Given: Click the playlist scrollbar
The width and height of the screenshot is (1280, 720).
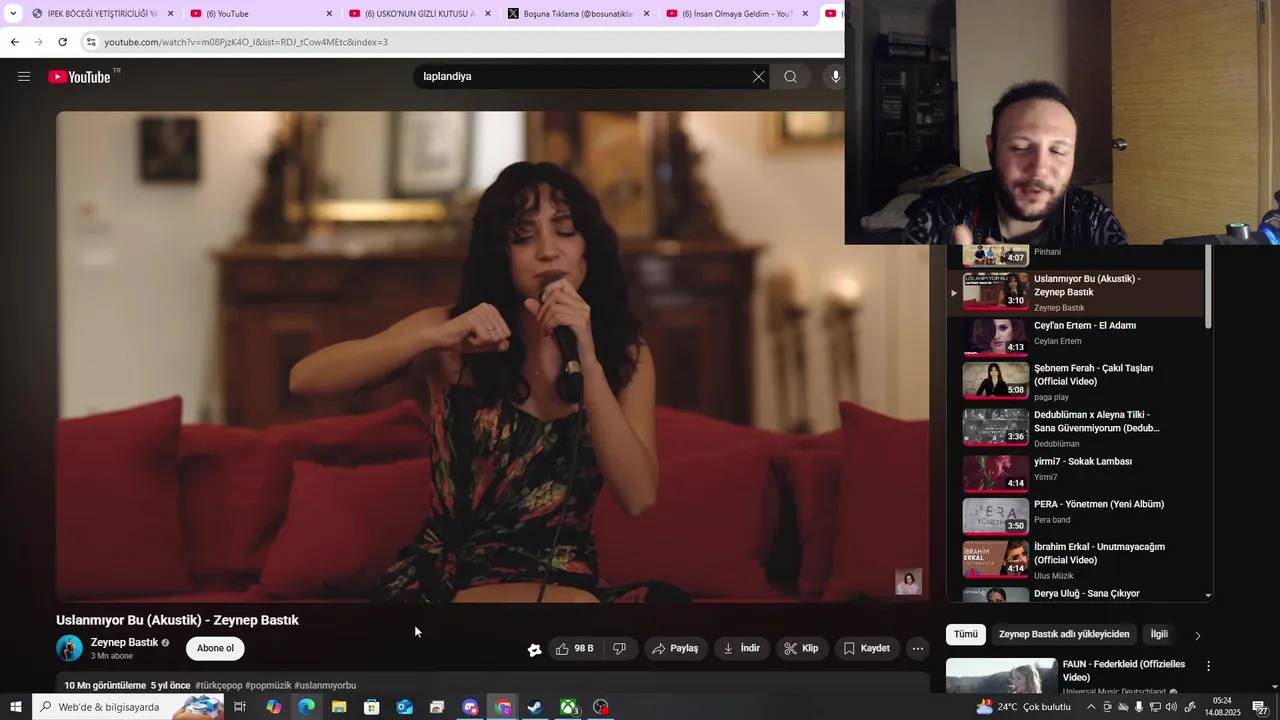Looking at the screenshot, I should coord(1208,287).
